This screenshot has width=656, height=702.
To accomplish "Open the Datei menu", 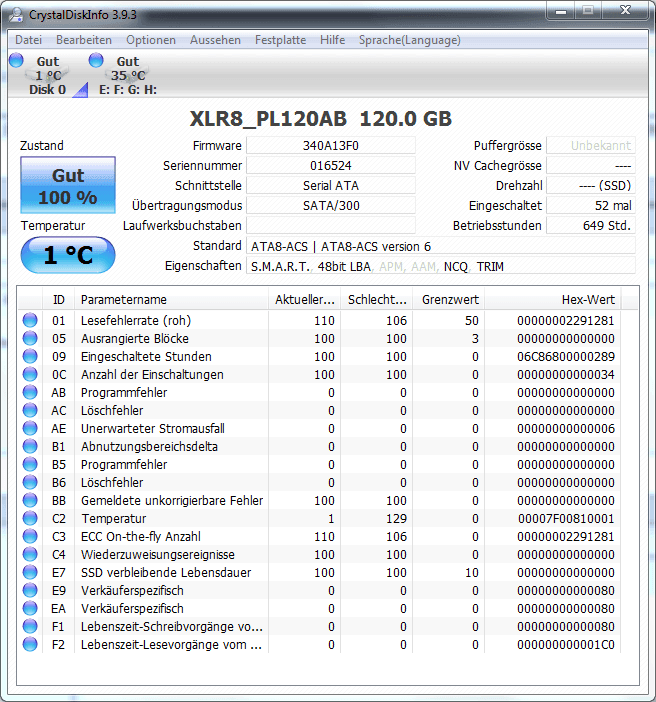I will pyautogui.click(x=28, y=40).
